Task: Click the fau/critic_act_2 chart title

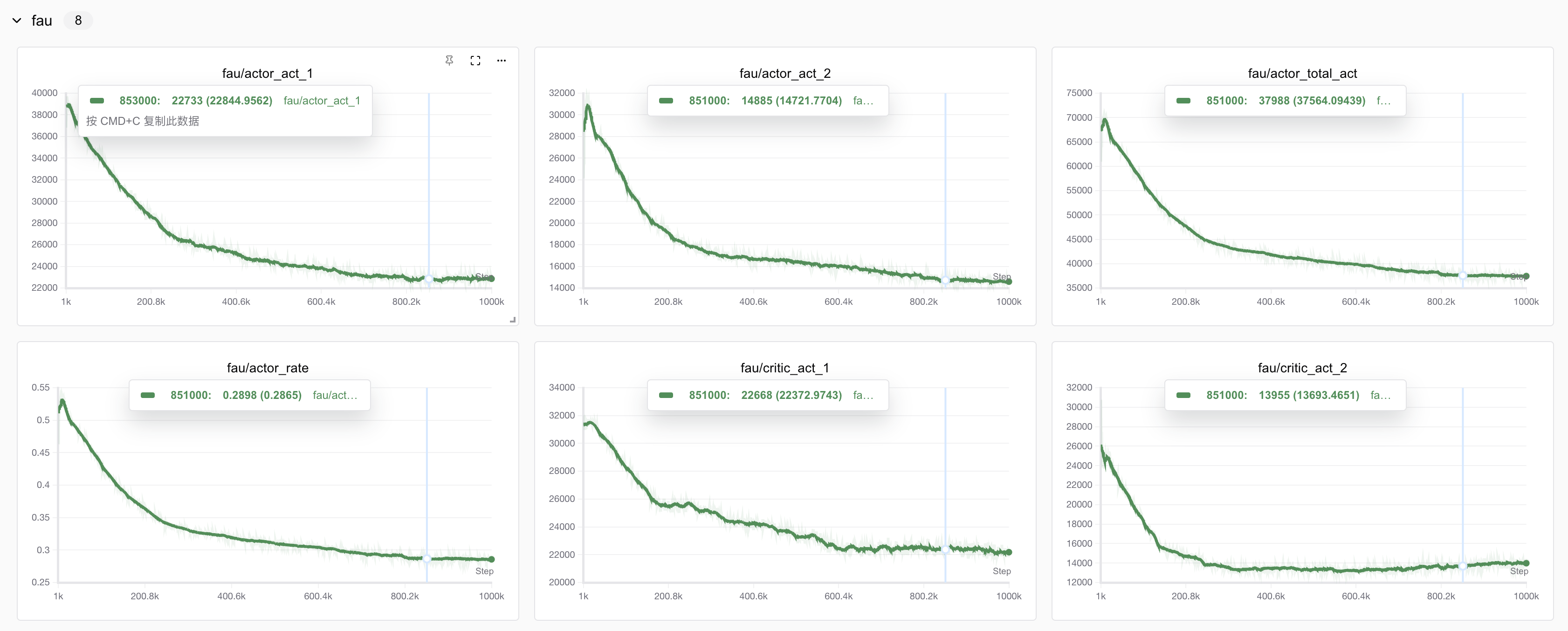Action: coord(1302,368)
